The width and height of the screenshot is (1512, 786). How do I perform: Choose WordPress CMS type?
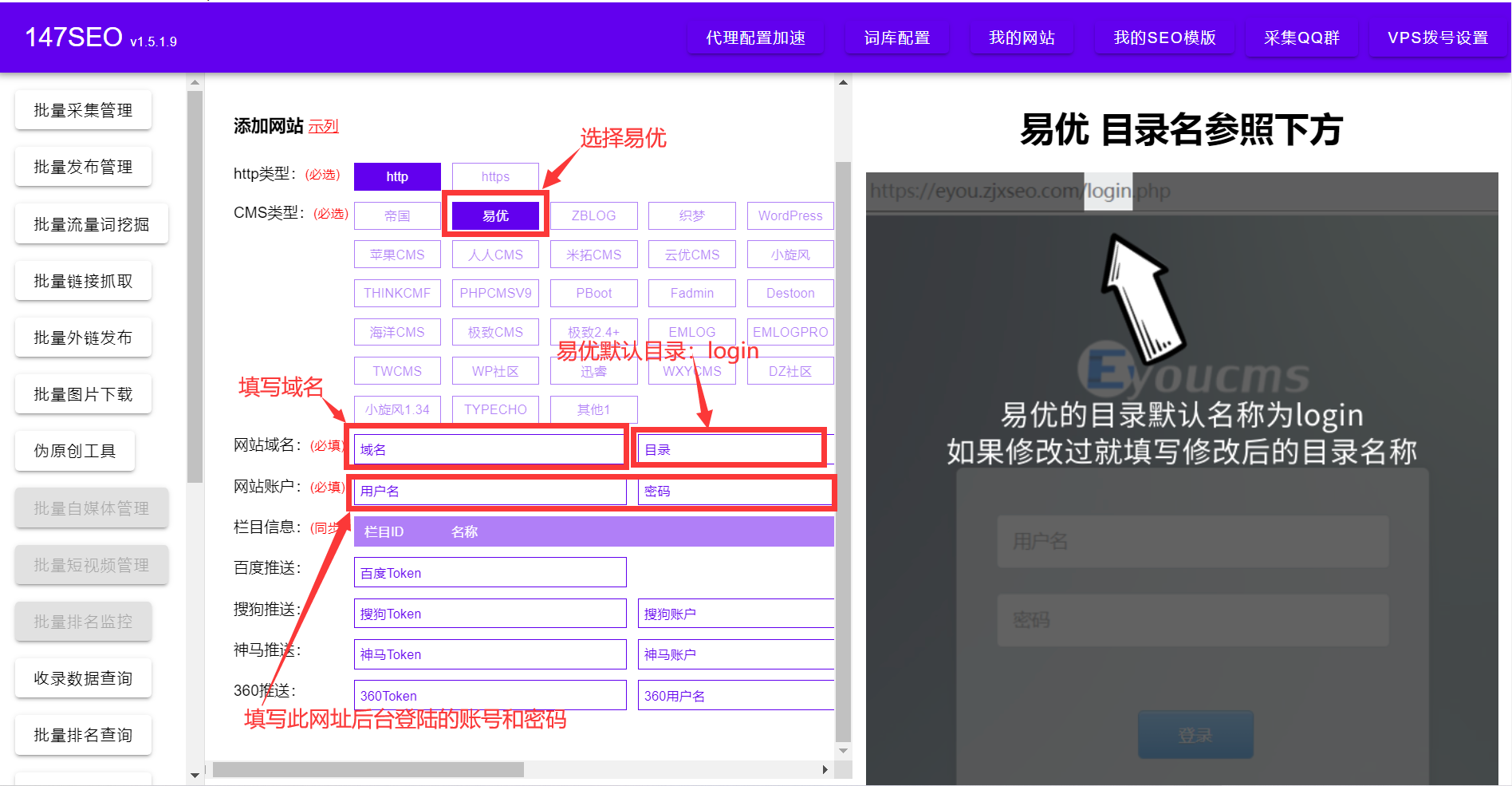[x=790, y=215]
